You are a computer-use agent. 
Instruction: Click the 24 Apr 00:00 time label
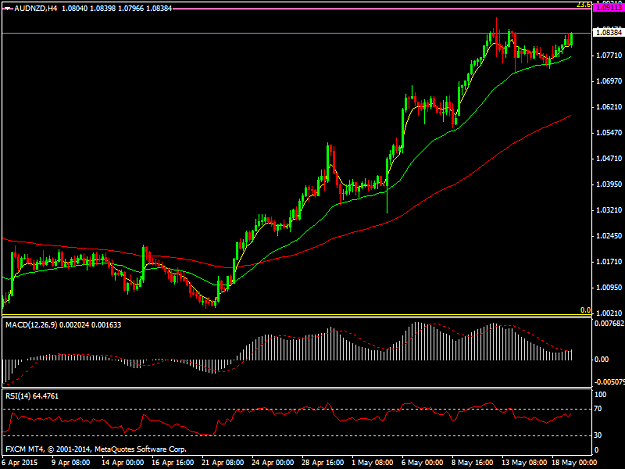coord(273,462)
